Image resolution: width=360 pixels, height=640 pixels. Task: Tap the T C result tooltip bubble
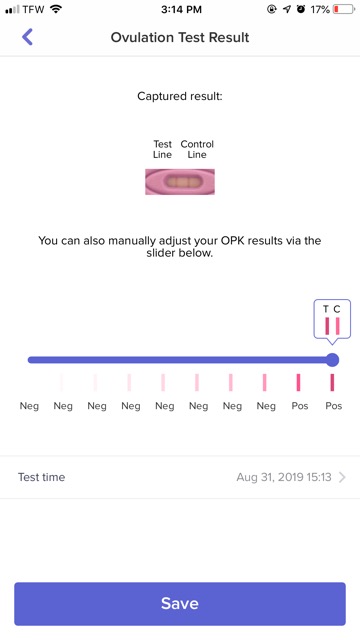(x=332, y=321)
